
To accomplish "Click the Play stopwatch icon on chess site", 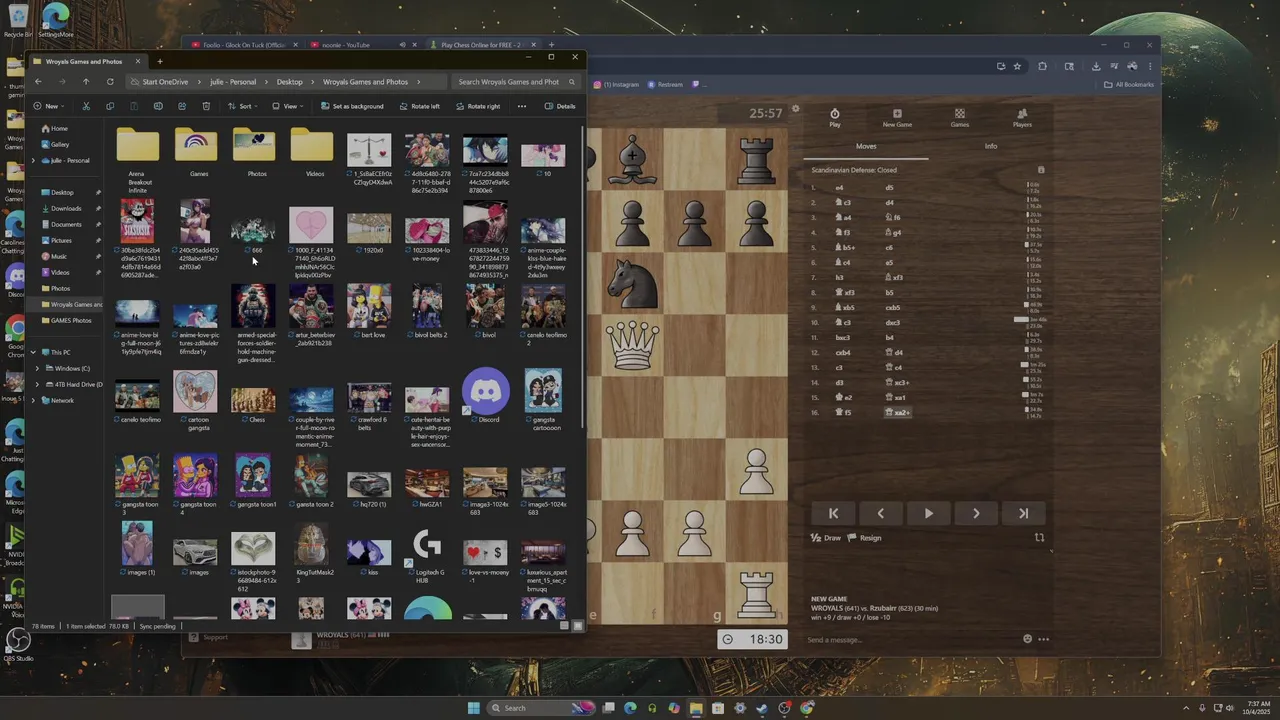I will 835,114.
